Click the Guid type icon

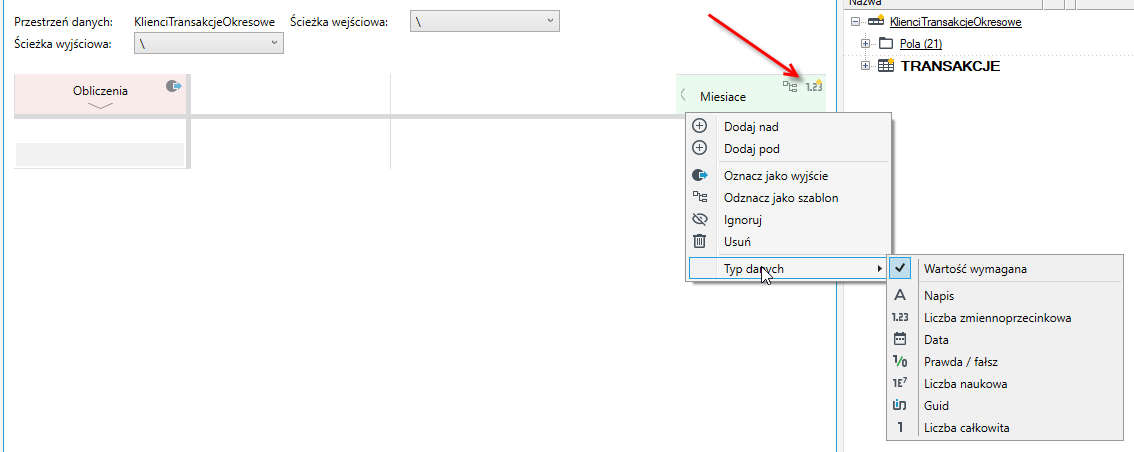[x=900, y=406]
